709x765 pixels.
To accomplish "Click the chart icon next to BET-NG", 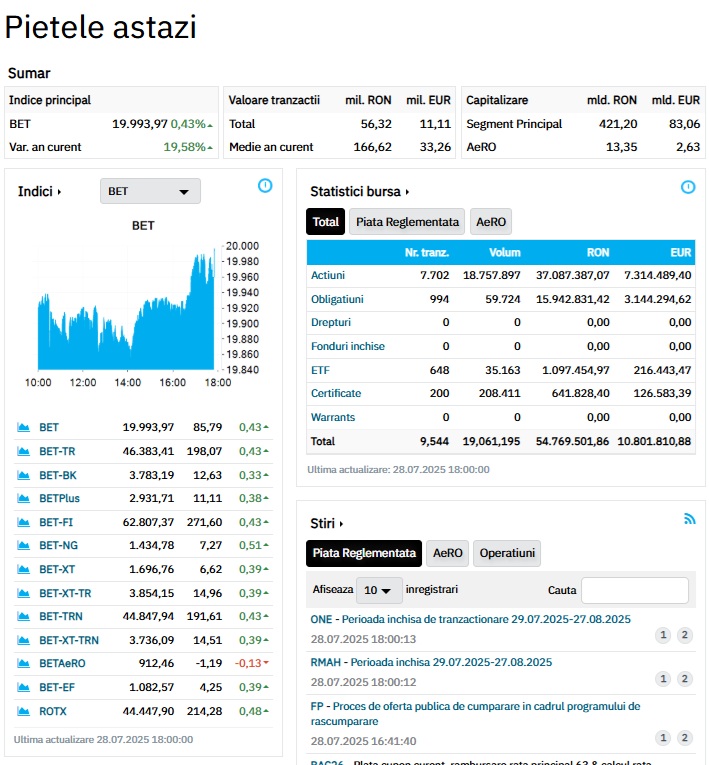I will (x=23, y=546).
